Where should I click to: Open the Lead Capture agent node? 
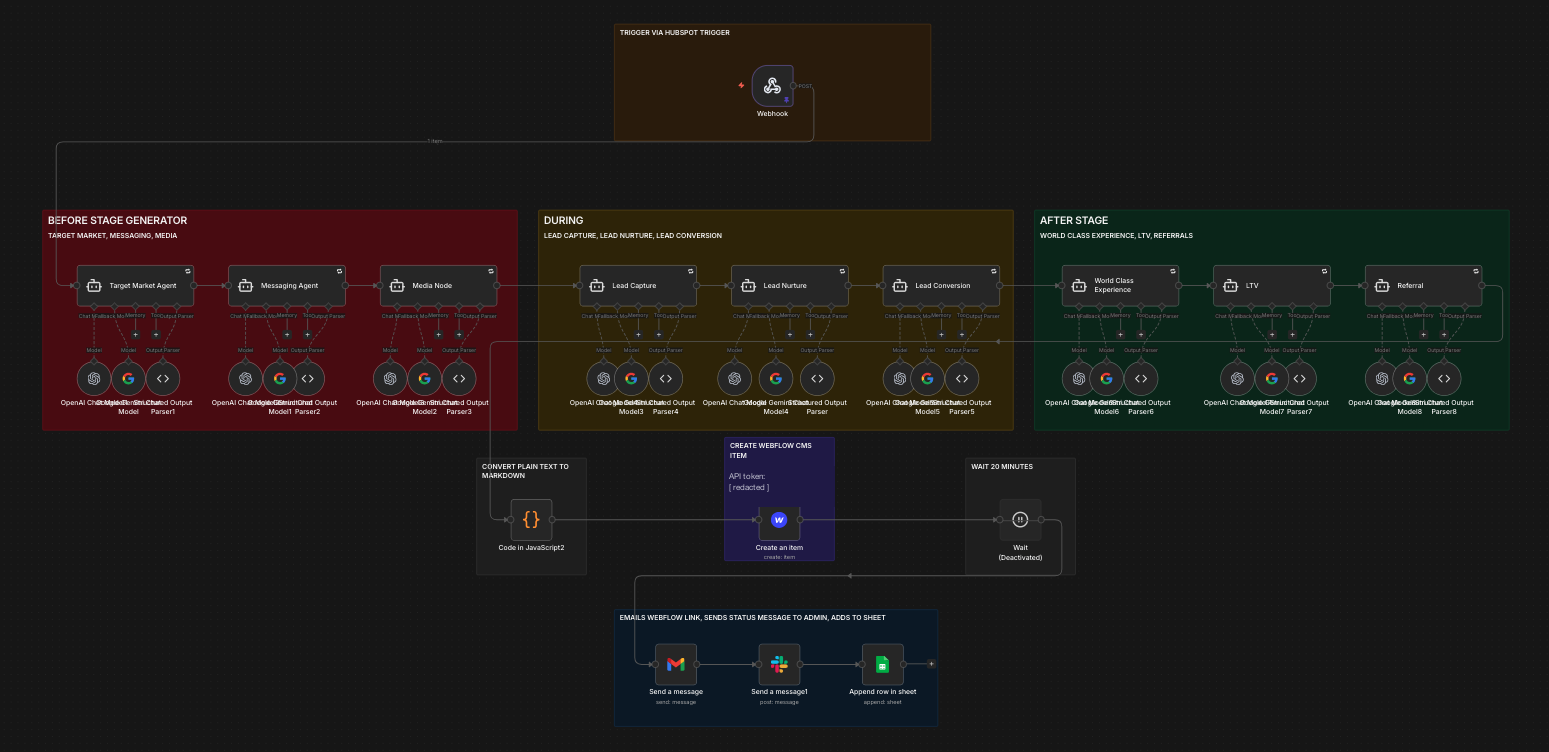point(638,285)
